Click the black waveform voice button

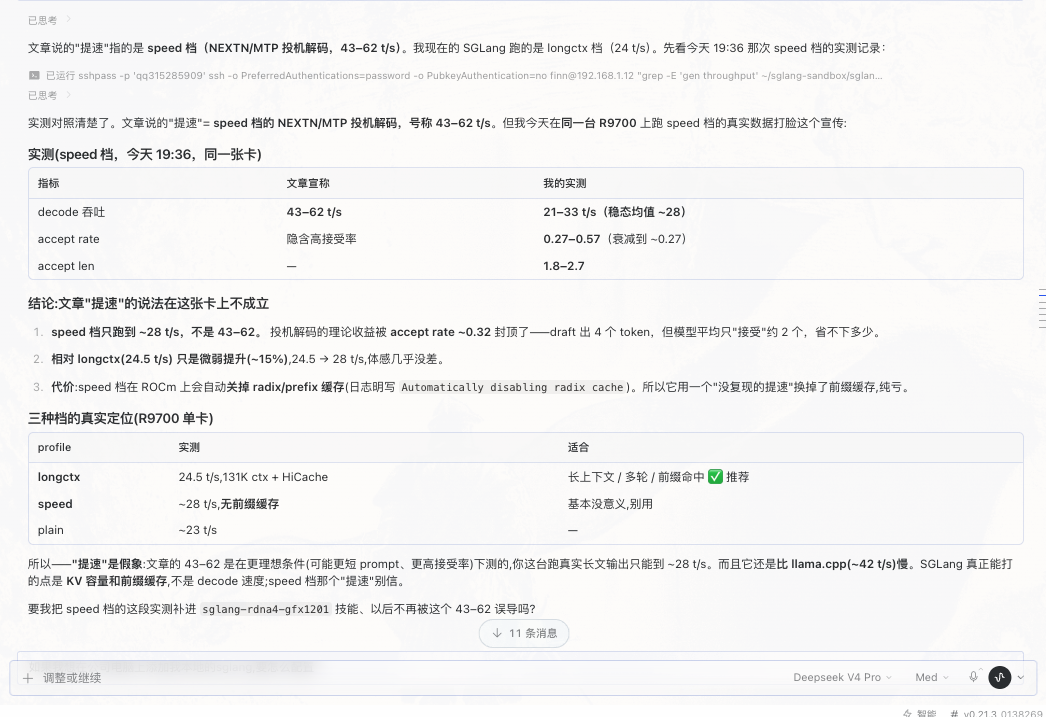tap(999, 678)
